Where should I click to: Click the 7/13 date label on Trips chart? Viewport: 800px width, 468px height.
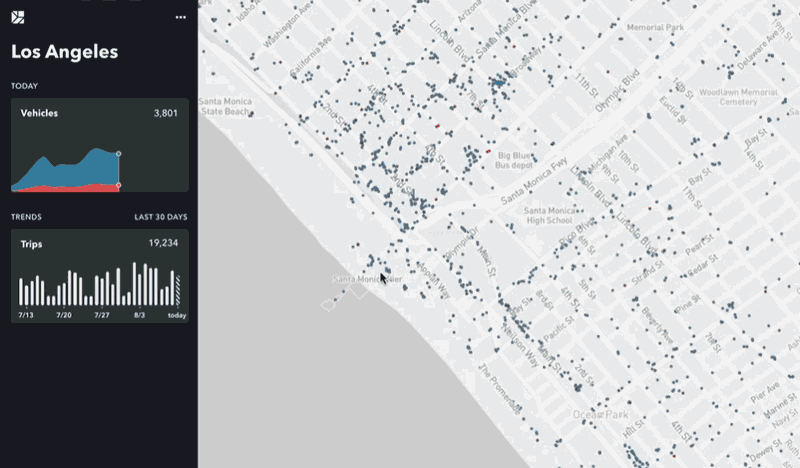(x=26, y=315)
